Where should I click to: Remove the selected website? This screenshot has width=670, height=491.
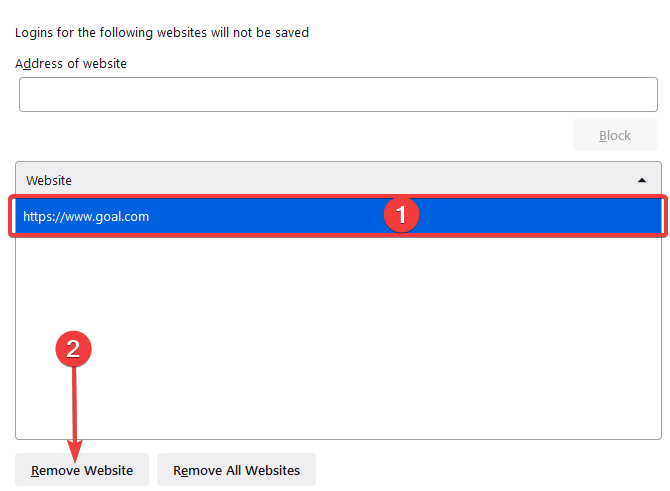point(82,470)
